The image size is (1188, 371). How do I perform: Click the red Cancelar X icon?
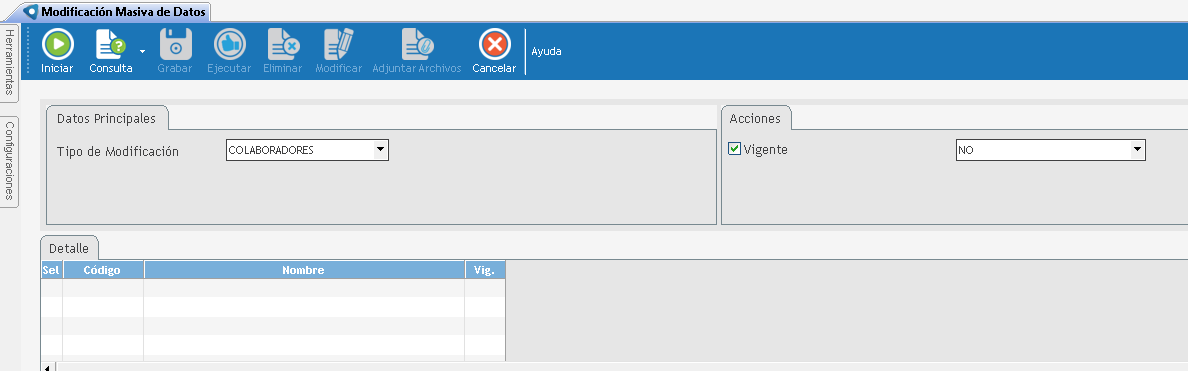click(x=494, y=44)
